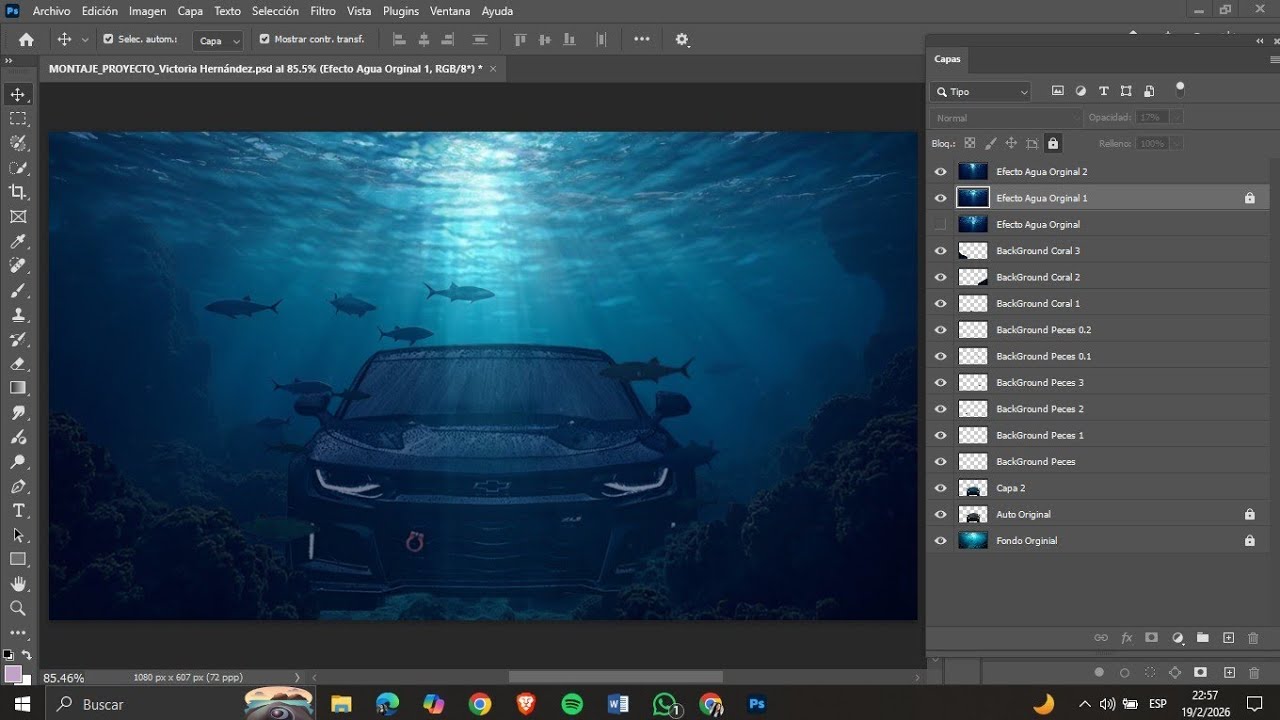Open the Edición menu
The height and width of the screenshot is (720, 1280).
click(x=99, y=11)
